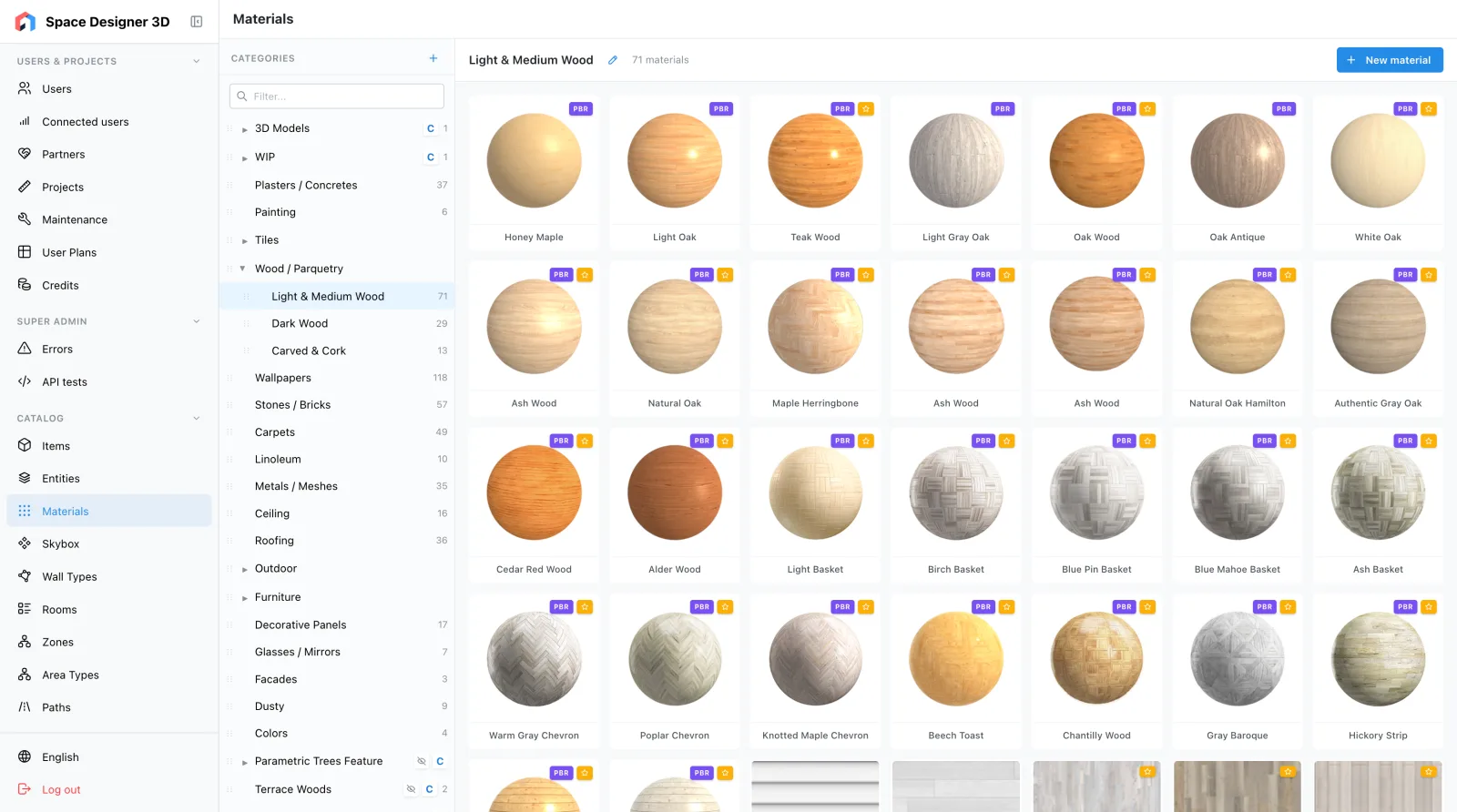Open Zones in the catalog menu
Image resolution: width=1457 pixels, height=812 pixels.
109,642
